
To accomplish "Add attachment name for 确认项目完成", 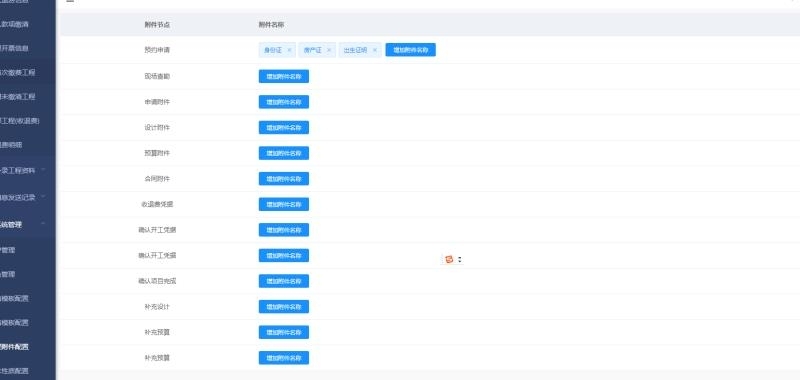I will click(284, 281).
